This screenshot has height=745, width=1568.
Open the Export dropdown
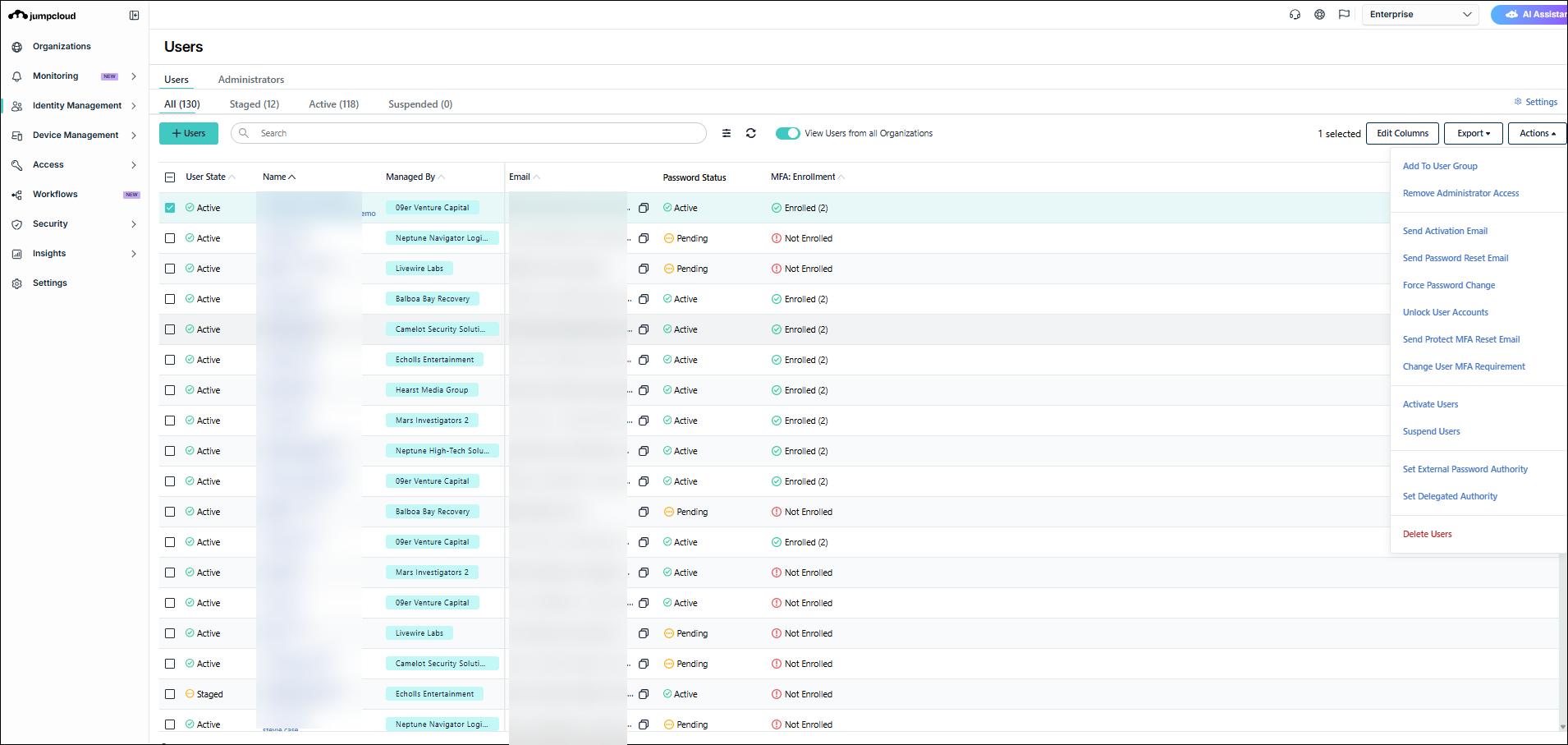1474,133
